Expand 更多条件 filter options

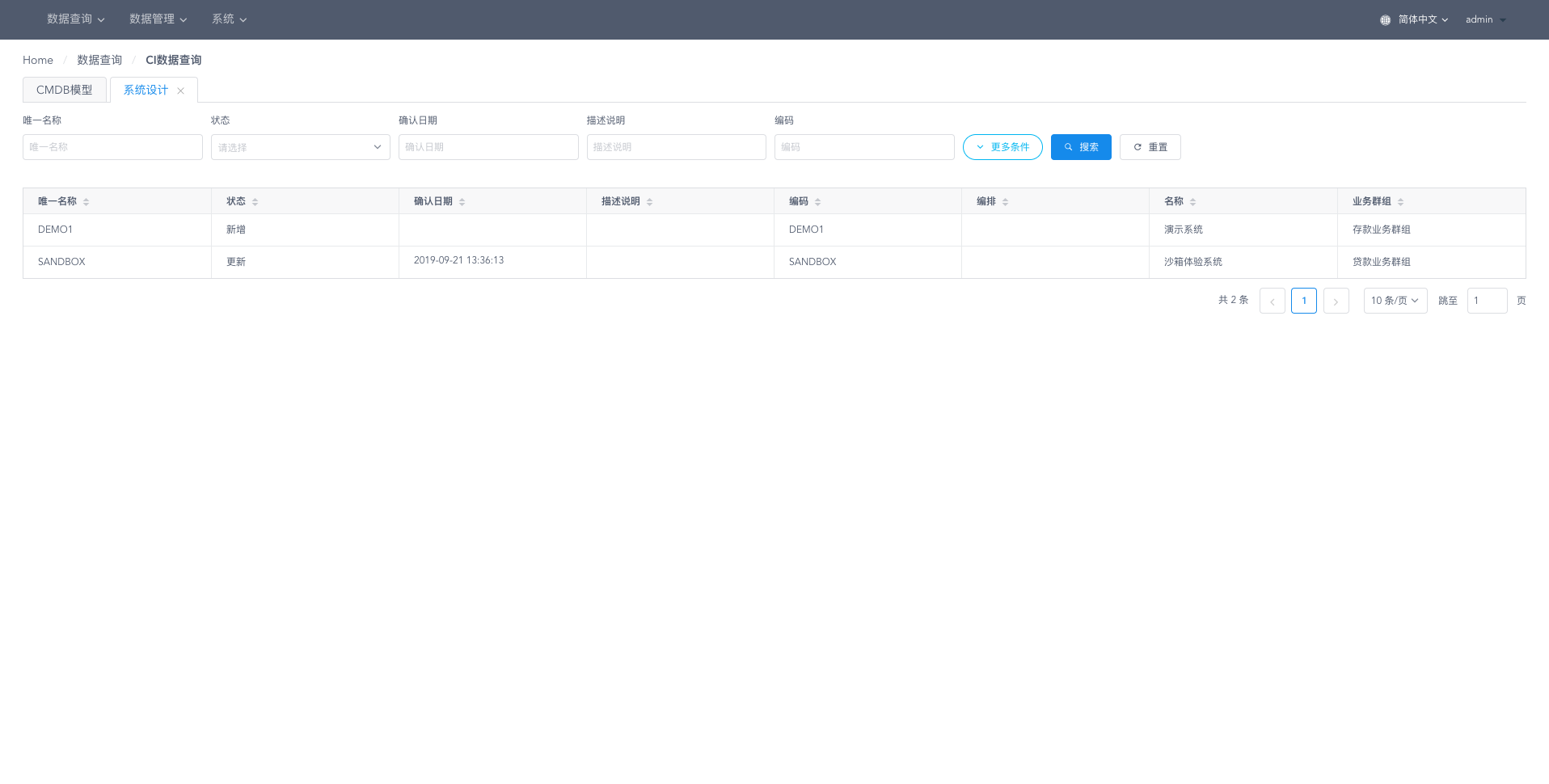click(x=1002, y=147)
